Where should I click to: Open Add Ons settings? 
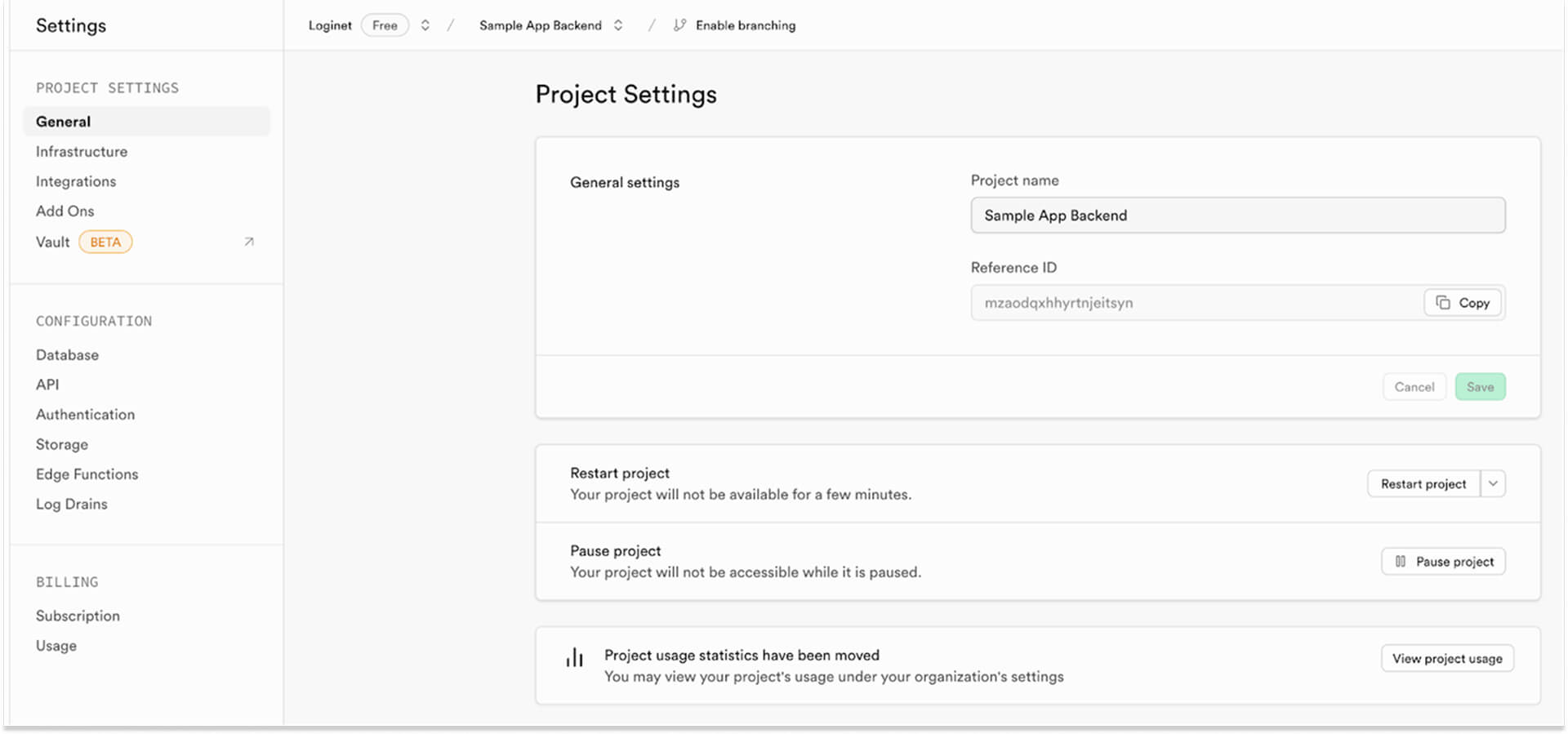pos(65,211)
